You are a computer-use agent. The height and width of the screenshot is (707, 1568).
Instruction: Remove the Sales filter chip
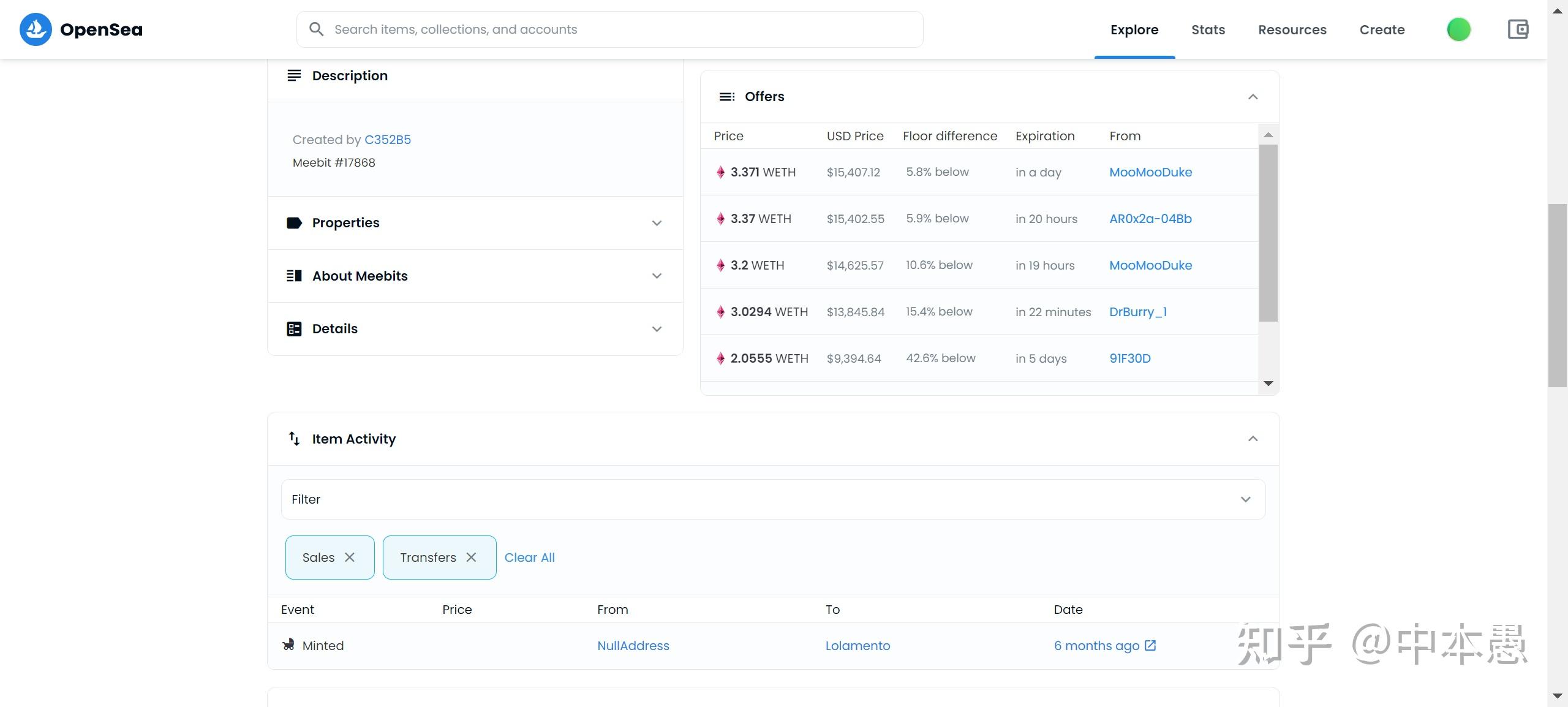pos(350,558)
